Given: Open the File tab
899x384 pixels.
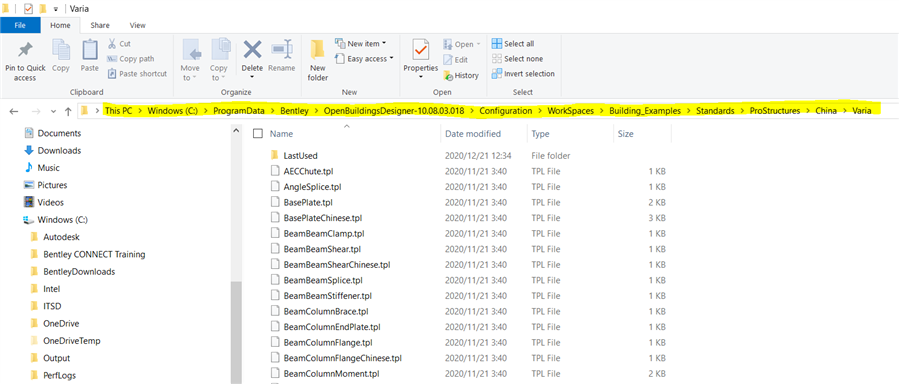Looking at the screenshot, I should (20, 25).
